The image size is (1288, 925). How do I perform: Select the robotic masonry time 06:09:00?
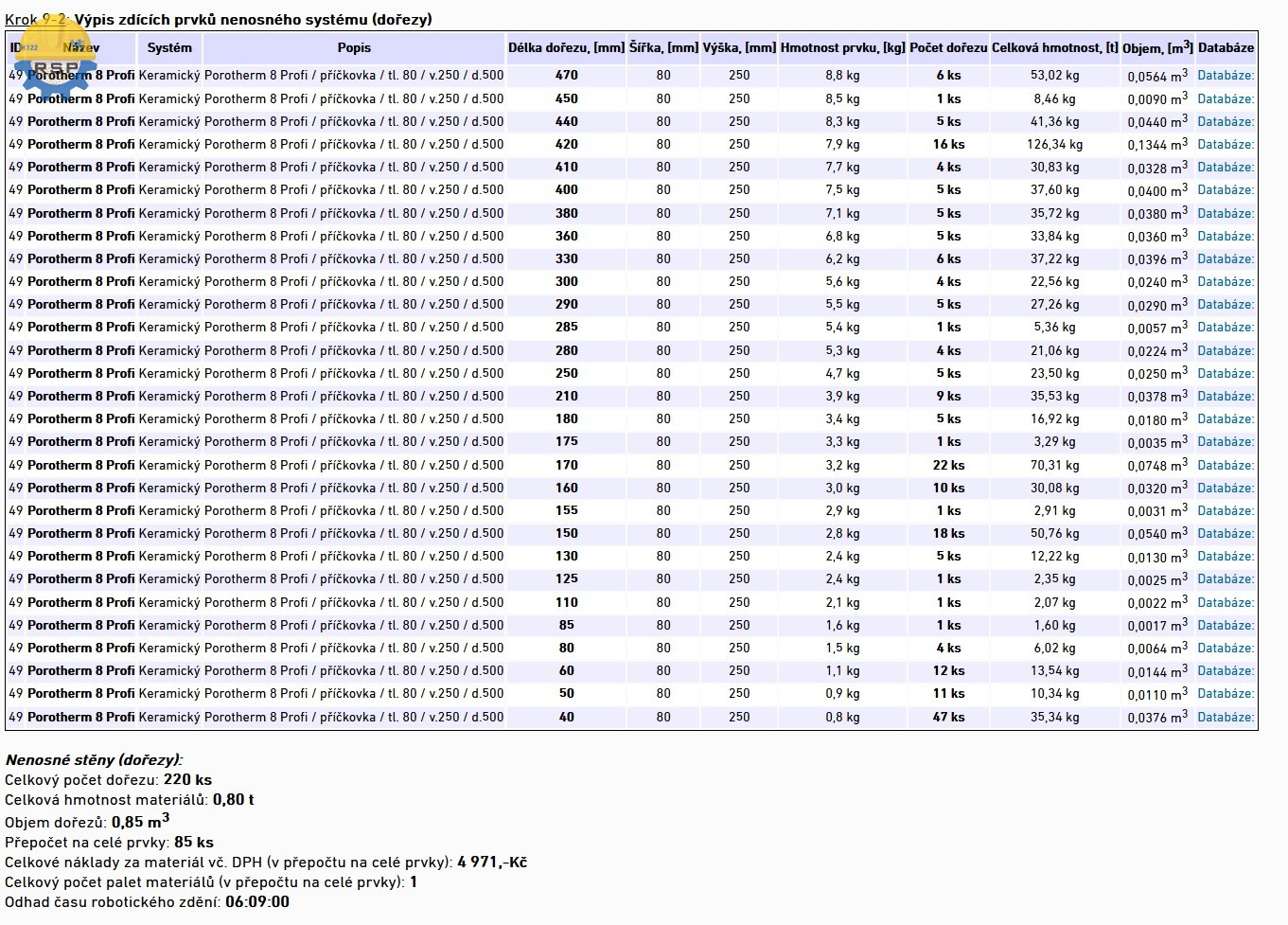point(257,901)
